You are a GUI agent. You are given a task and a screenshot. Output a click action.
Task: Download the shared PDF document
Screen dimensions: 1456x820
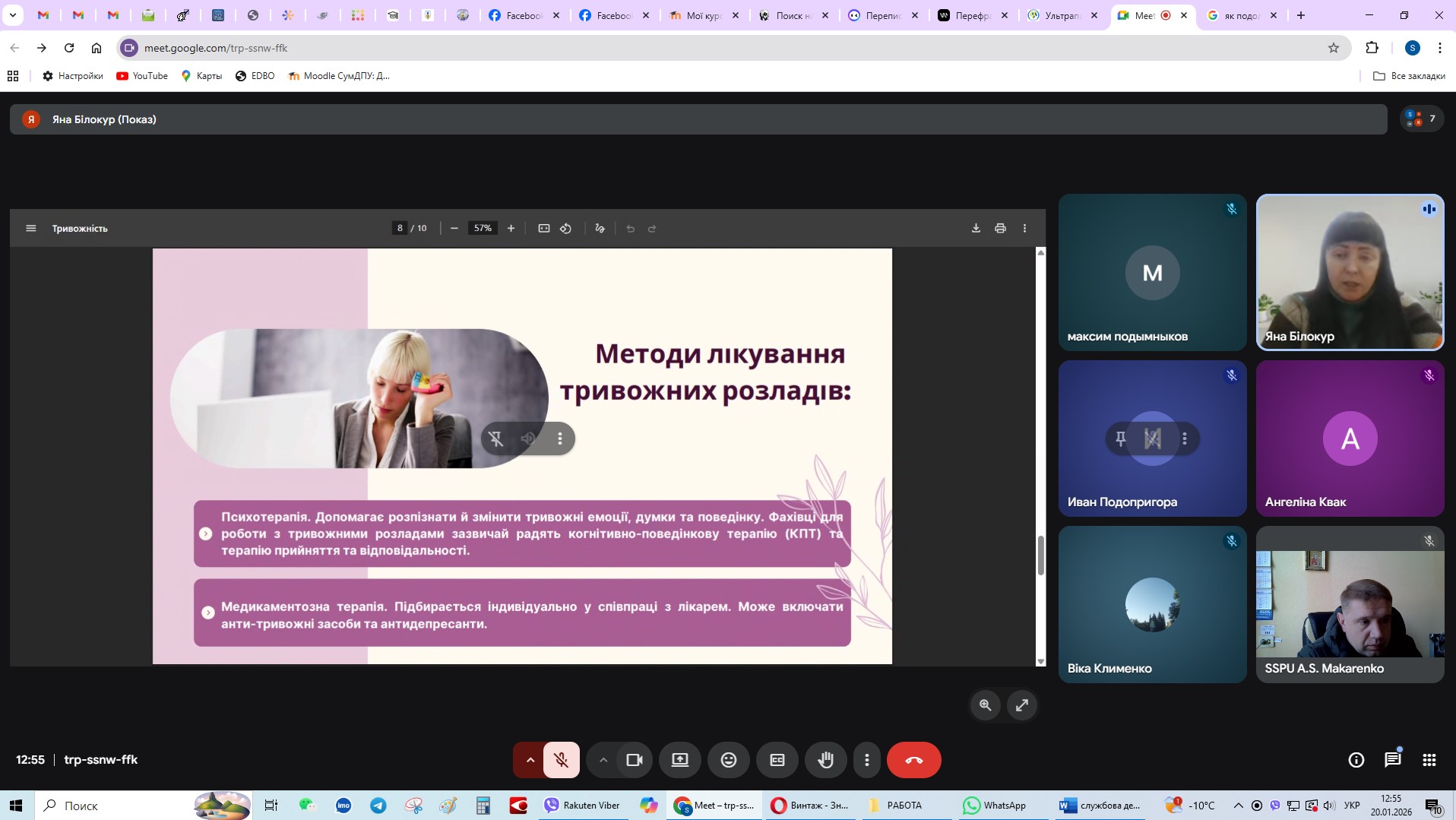point(976,228)
